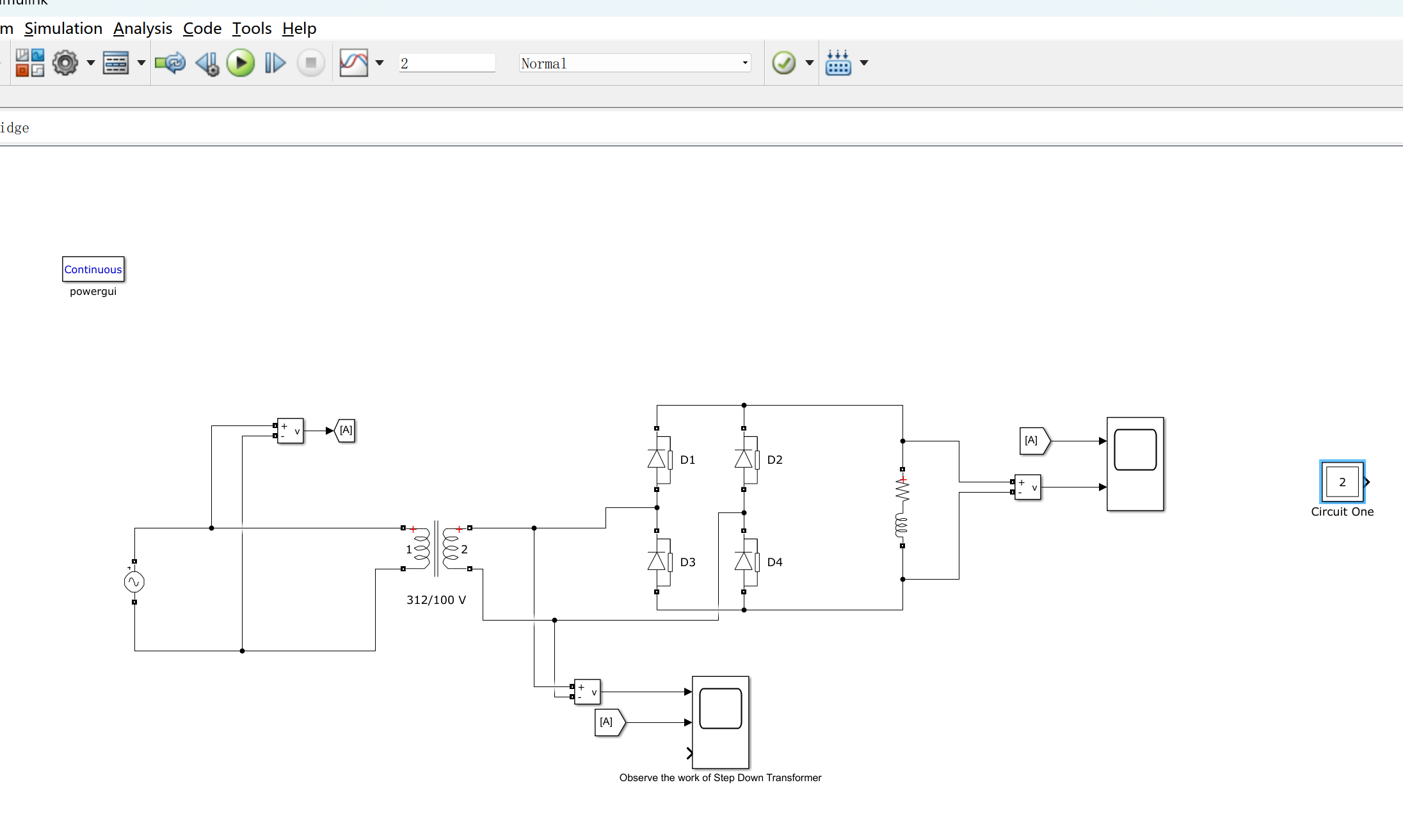Screen dimensions: 1403x840
Task: Click the Step Back configuration icon
Action: coord(207,63)
